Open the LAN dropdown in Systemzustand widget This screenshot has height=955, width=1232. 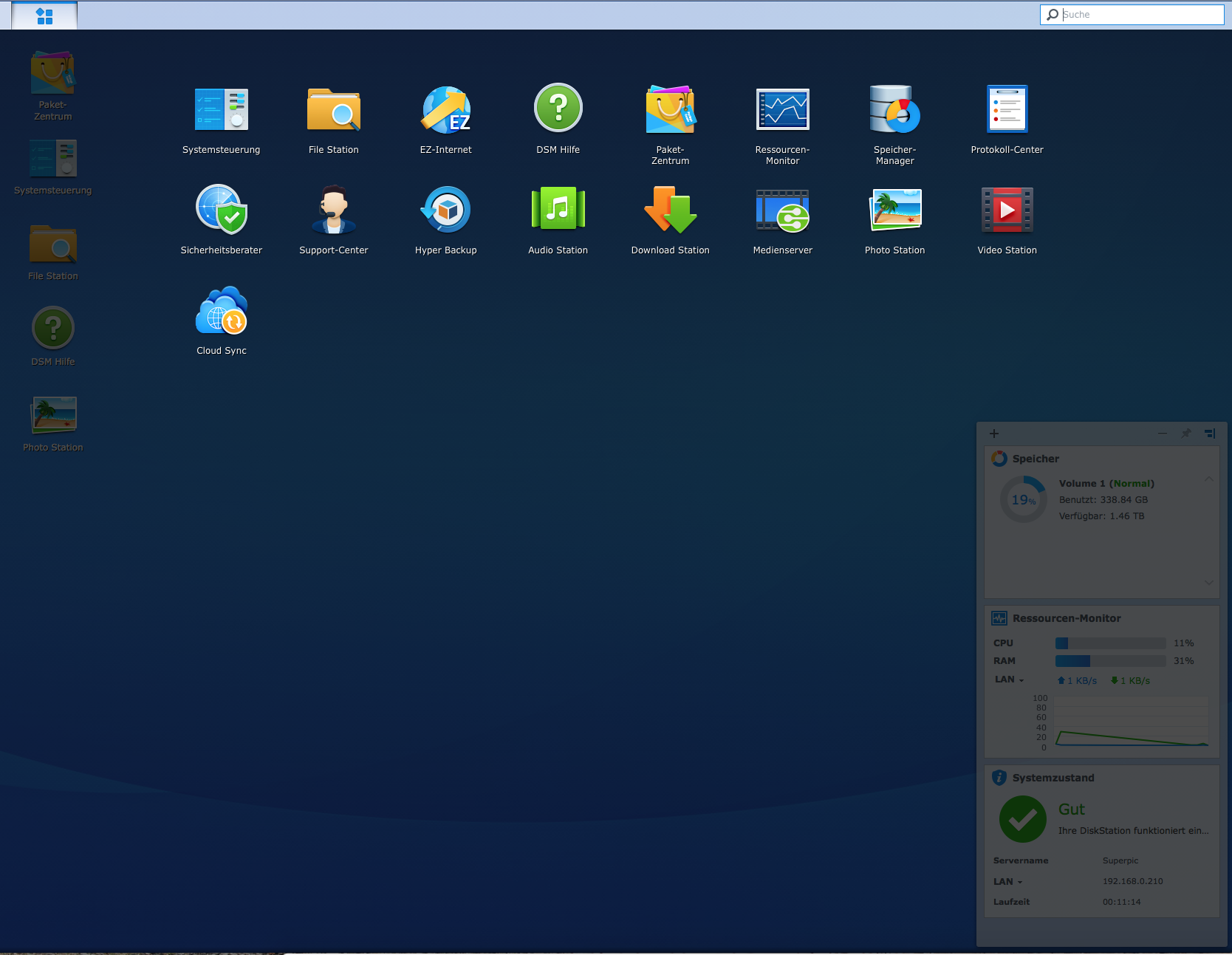point(1008,882)
